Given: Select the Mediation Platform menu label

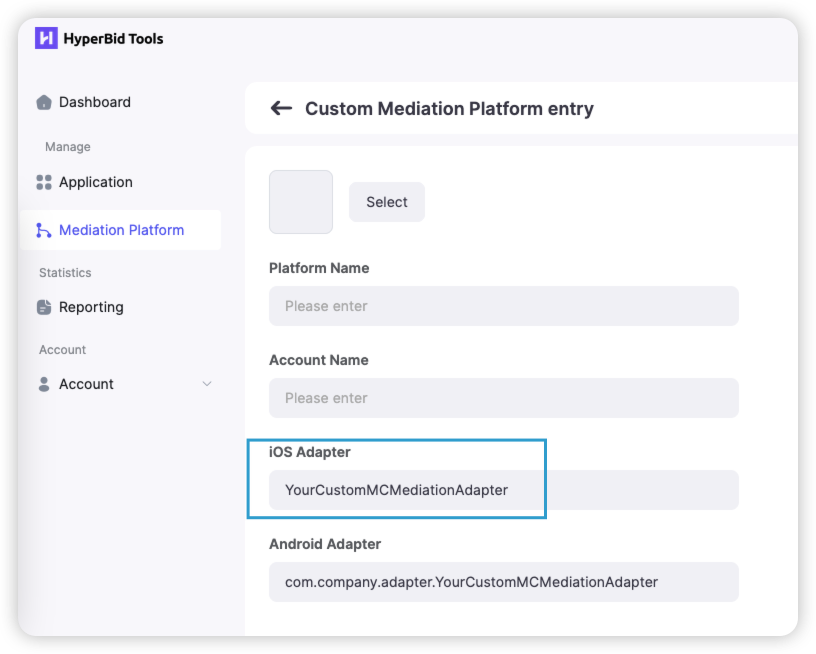Looking at the screenshot, I should coord(121,230).
